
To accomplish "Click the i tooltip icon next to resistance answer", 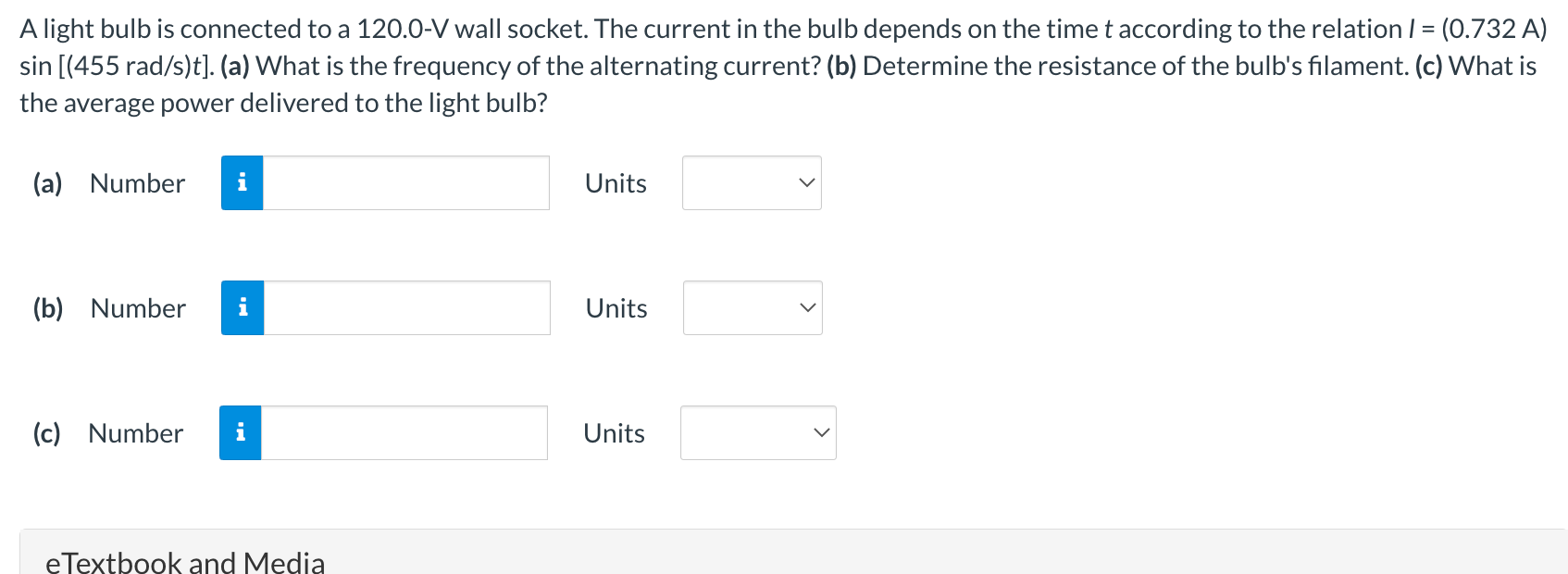I will (243, 307).
